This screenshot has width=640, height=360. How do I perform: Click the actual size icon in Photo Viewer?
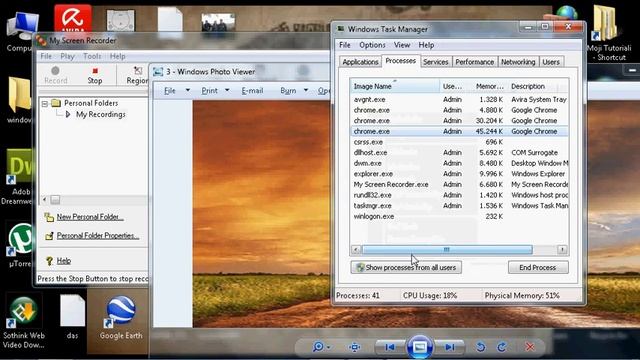coord(354,347)
